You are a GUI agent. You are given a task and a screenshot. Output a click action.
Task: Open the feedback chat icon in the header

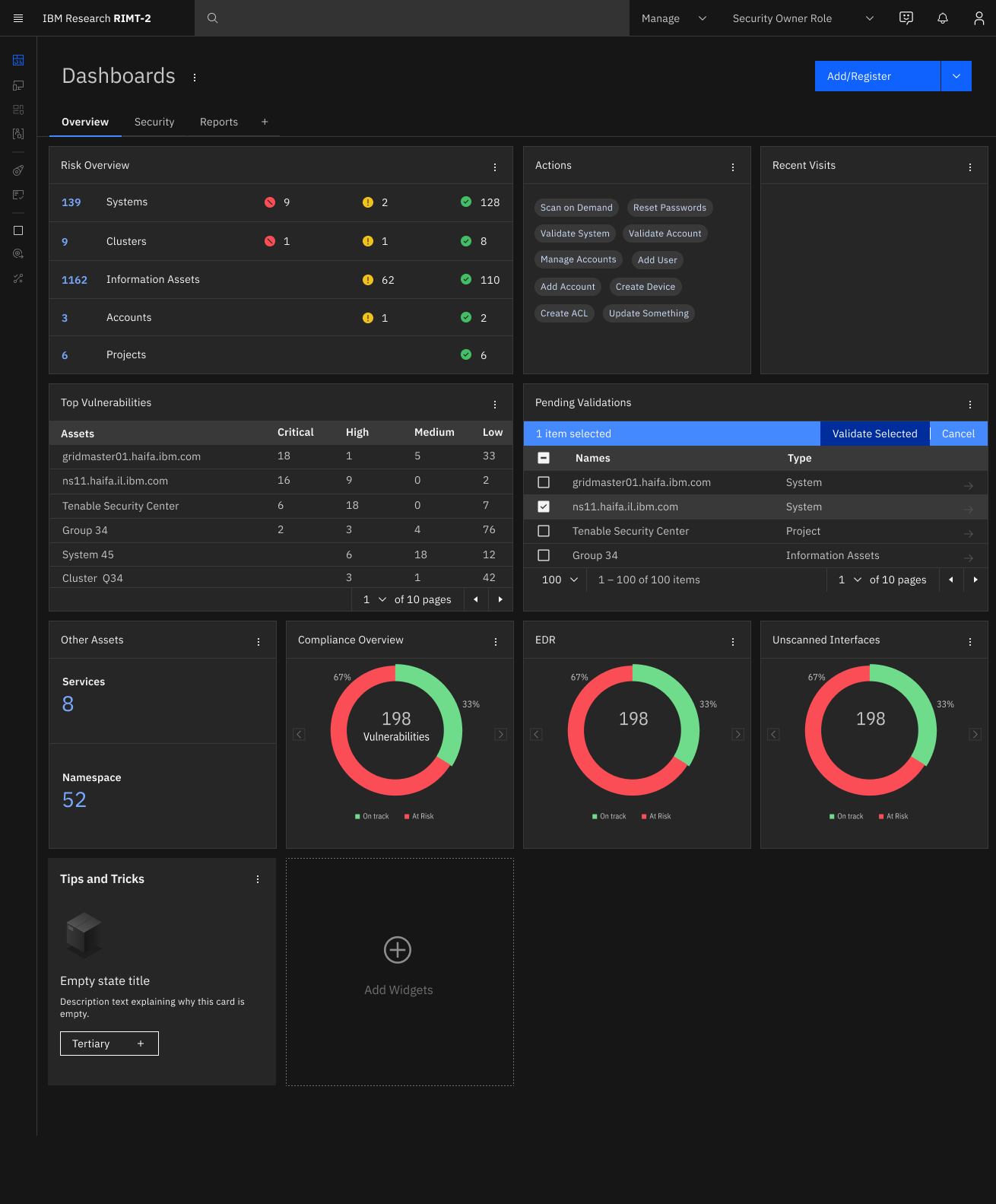pos(906,18)
